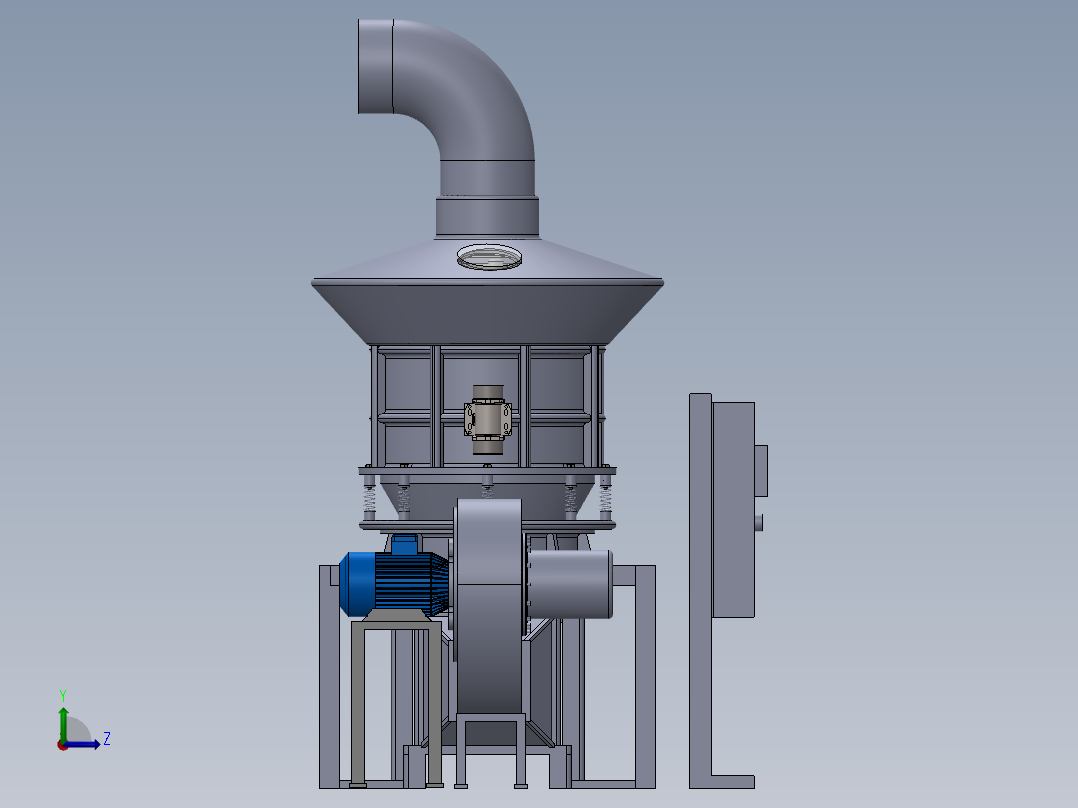The image size is (1078, 808).
Task: Select the blue electric motor body
Action: point(393,583)
